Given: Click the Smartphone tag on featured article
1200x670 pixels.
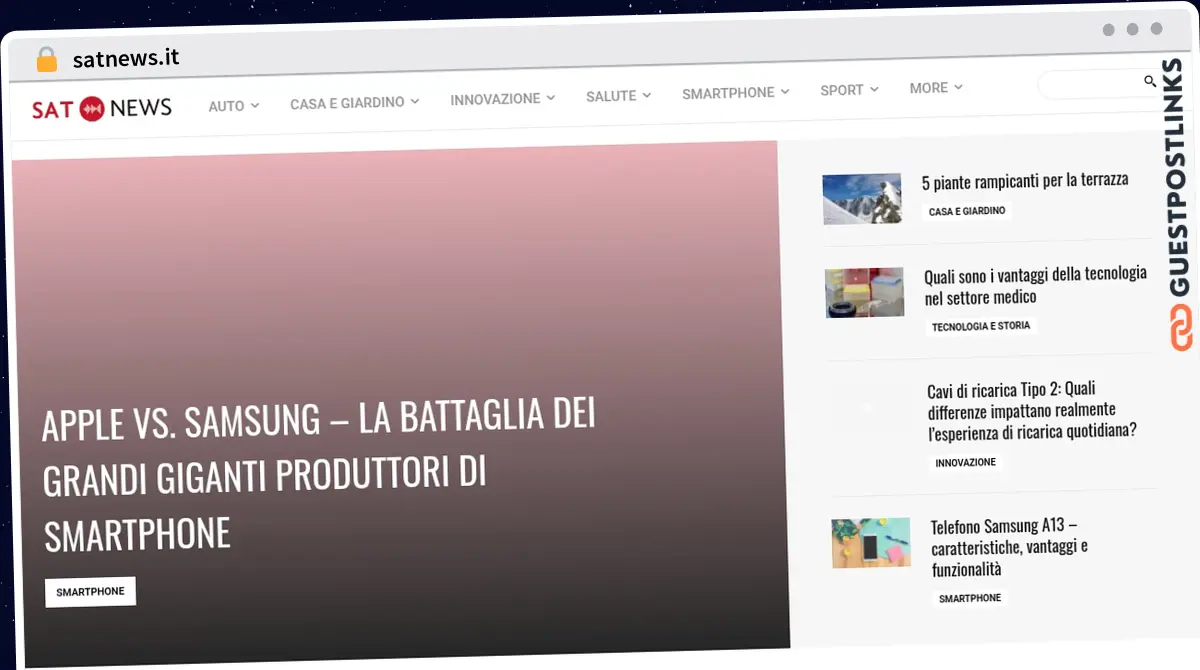Looking at the screenshot, I should (90, 592).
